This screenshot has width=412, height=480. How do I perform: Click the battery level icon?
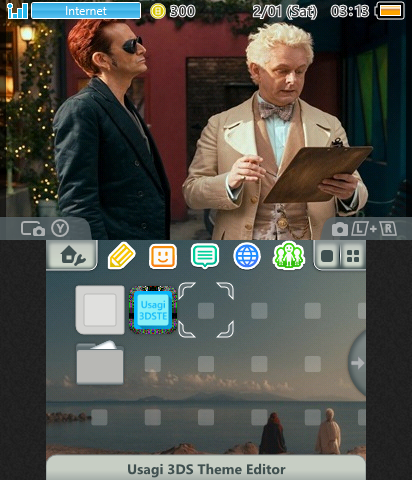[x=390, y=11]
